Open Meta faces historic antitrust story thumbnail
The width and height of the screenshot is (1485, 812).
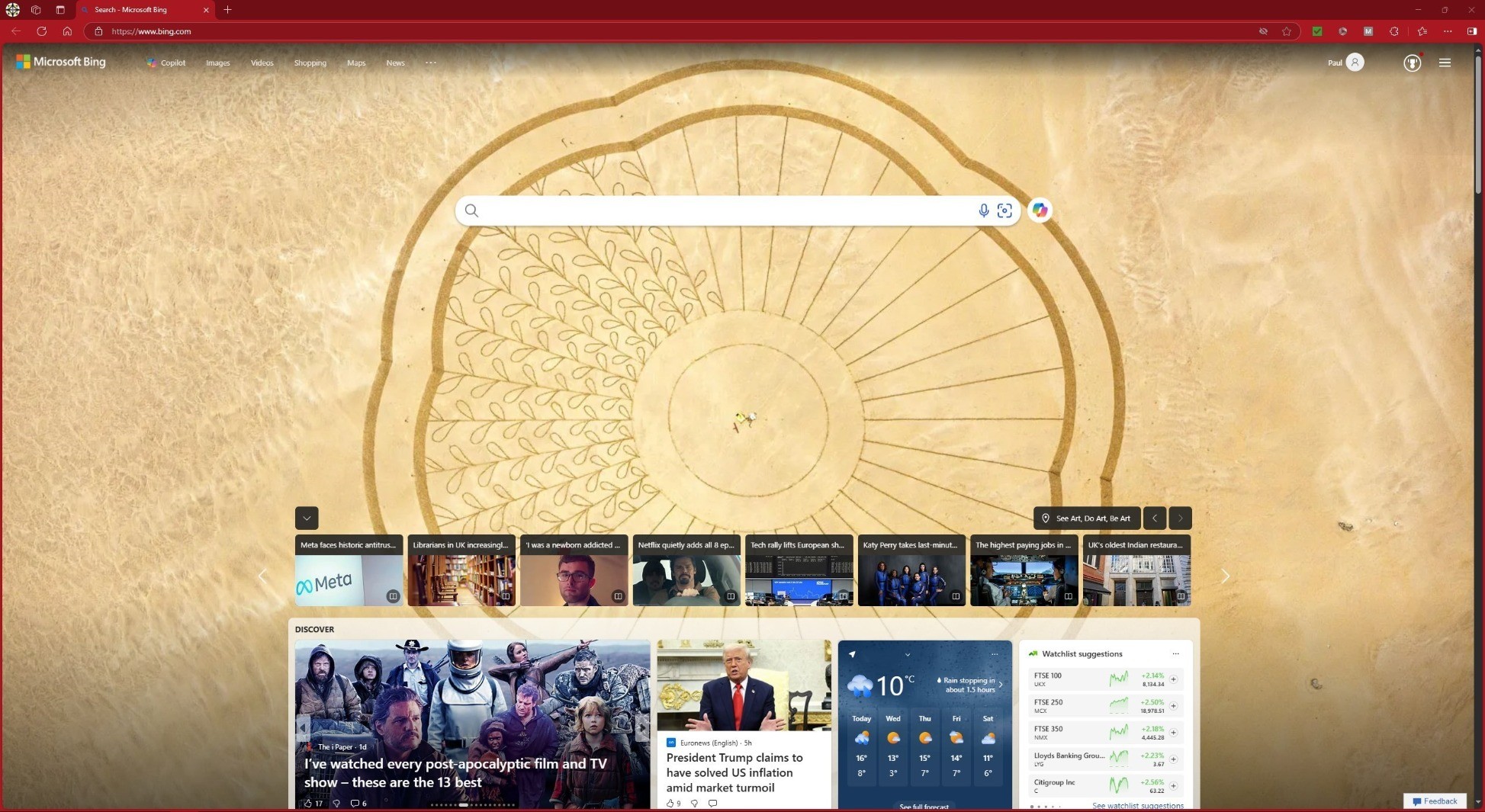pyautogui.click(x=349, y=570)
